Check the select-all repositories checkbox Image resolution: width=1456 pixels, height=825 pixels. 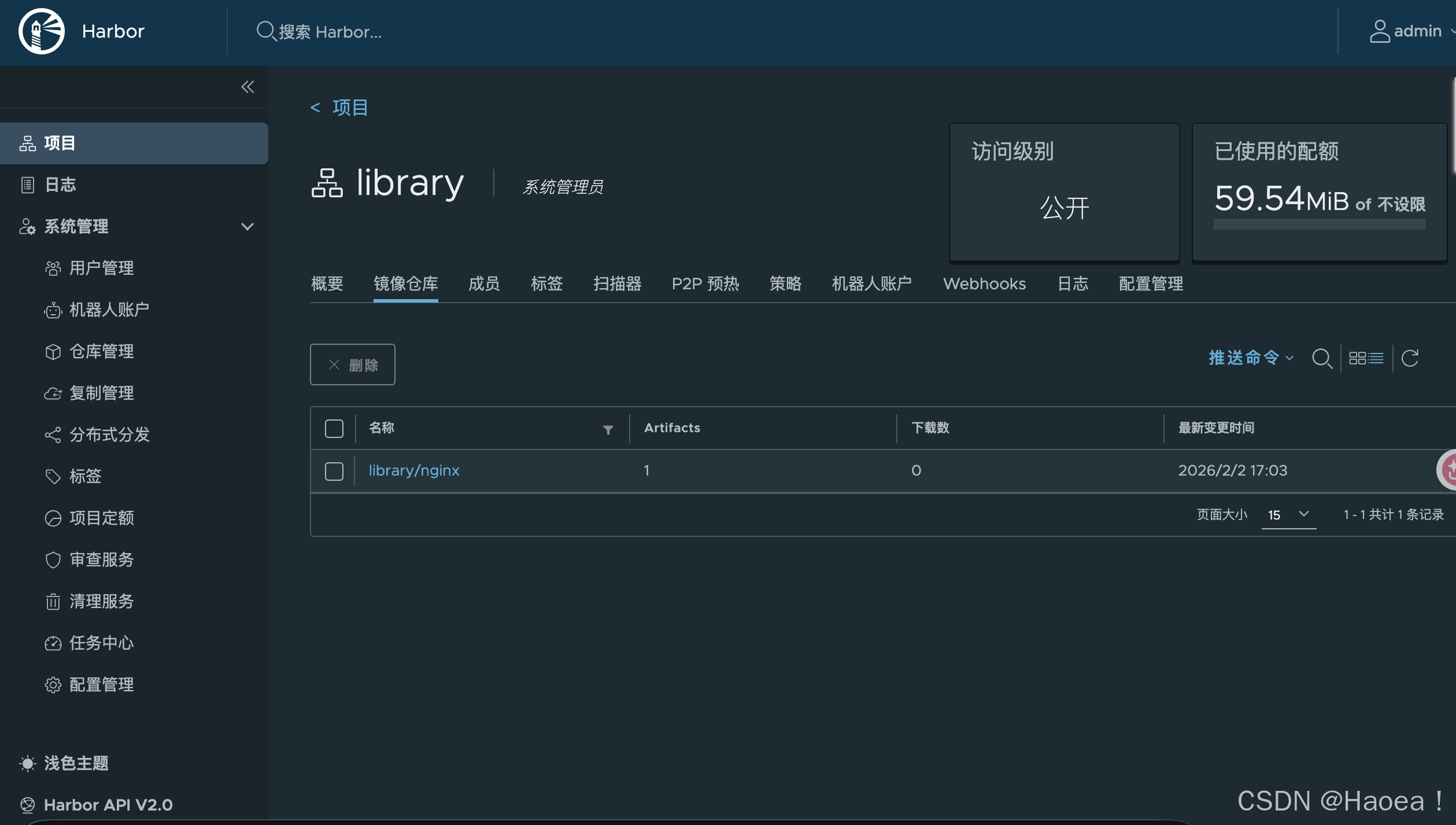tap(334, 429)
